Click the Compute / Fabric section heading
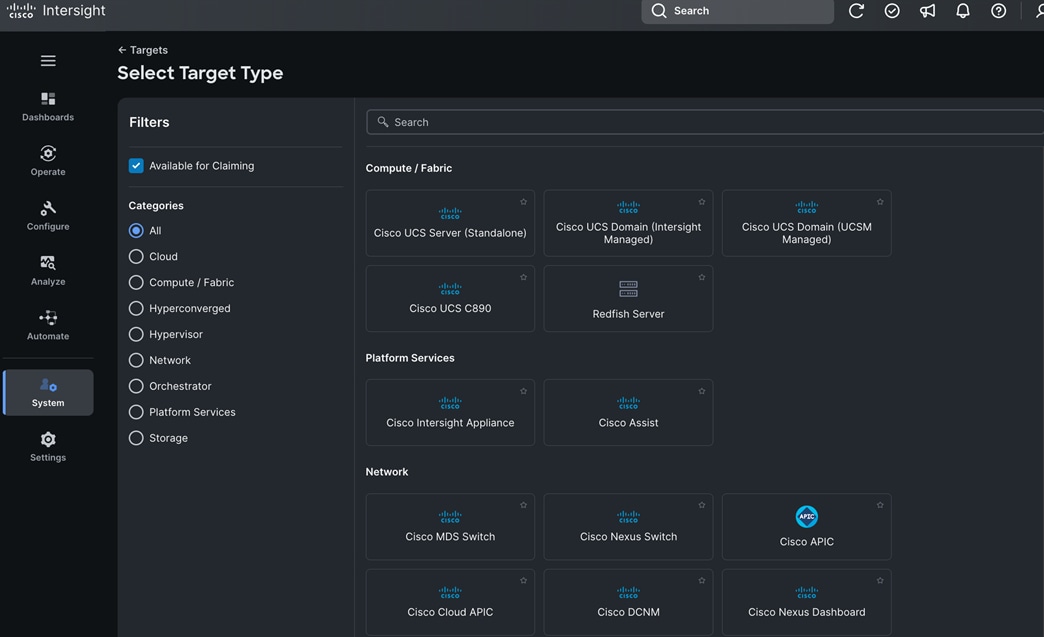Viewport: 1044px width, 637px height. pos(409,168)
